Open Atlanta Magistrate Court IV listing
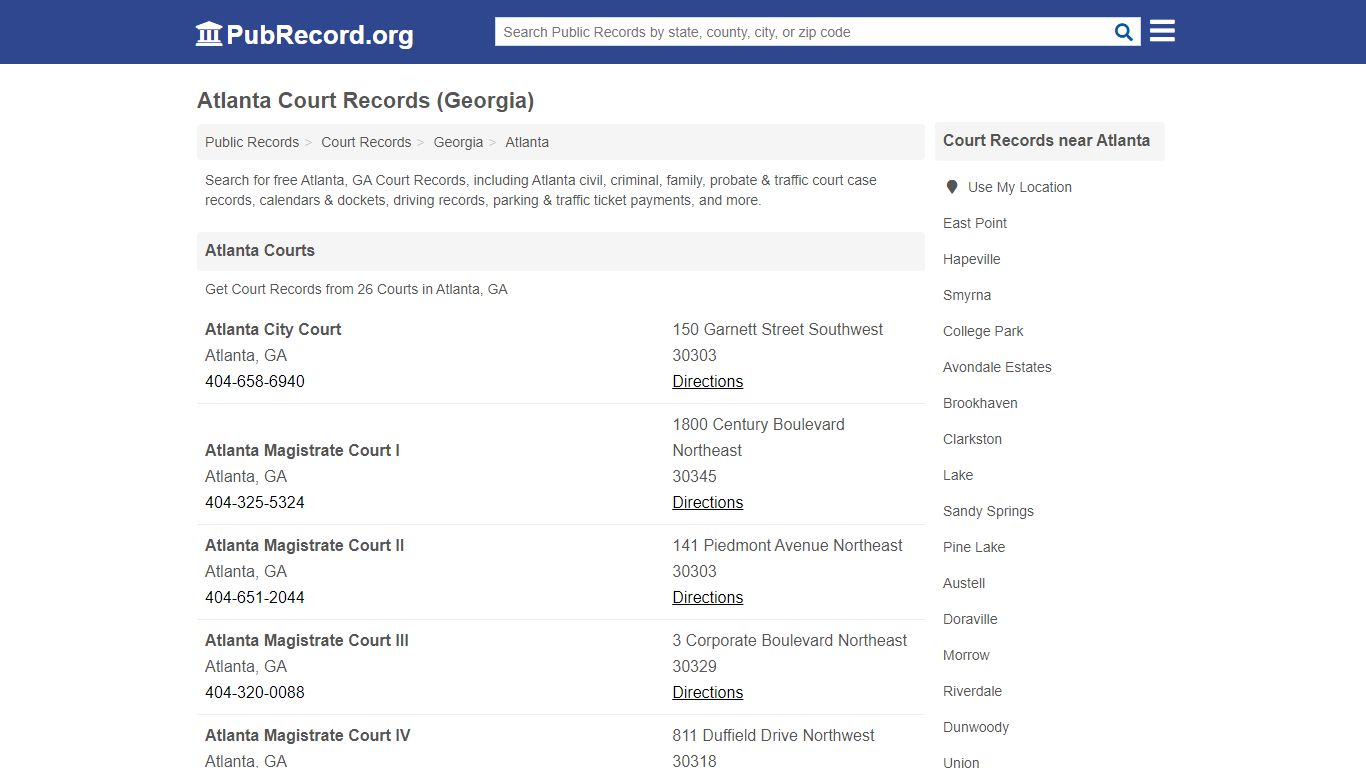 (308, 735)
